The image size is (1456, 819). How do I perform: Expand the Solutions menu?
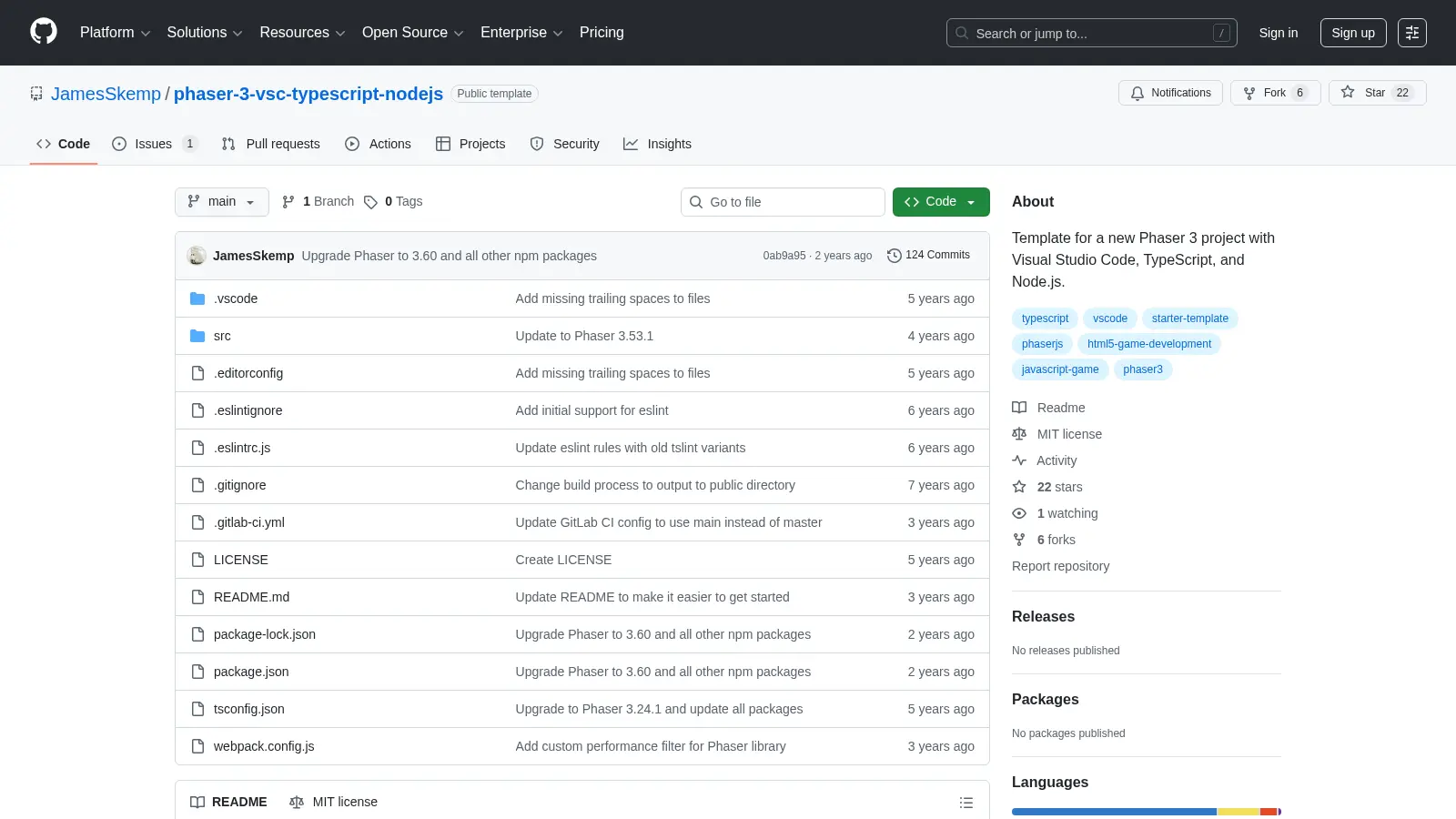[x=205, y=33]
